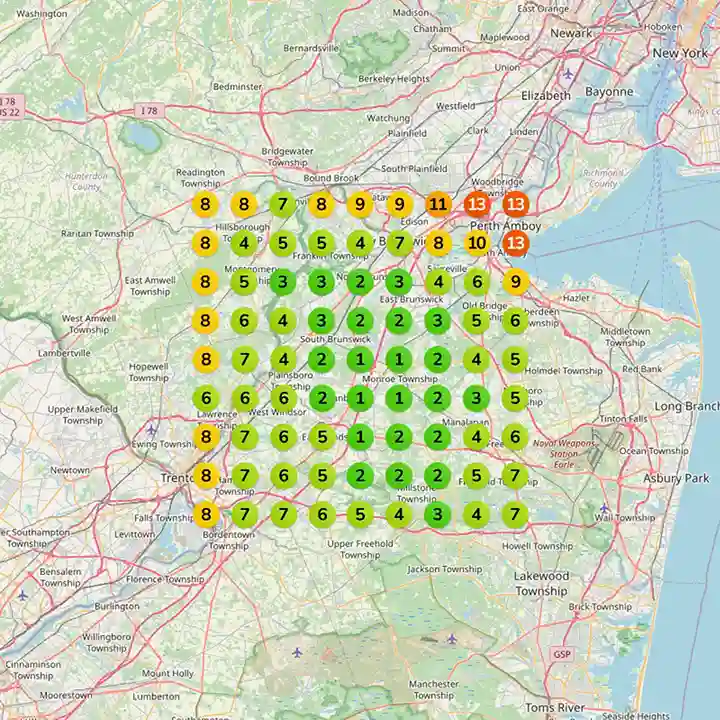720x720 pixels.
Task: Click the airport icon near Newark
Action: point(569,74)
